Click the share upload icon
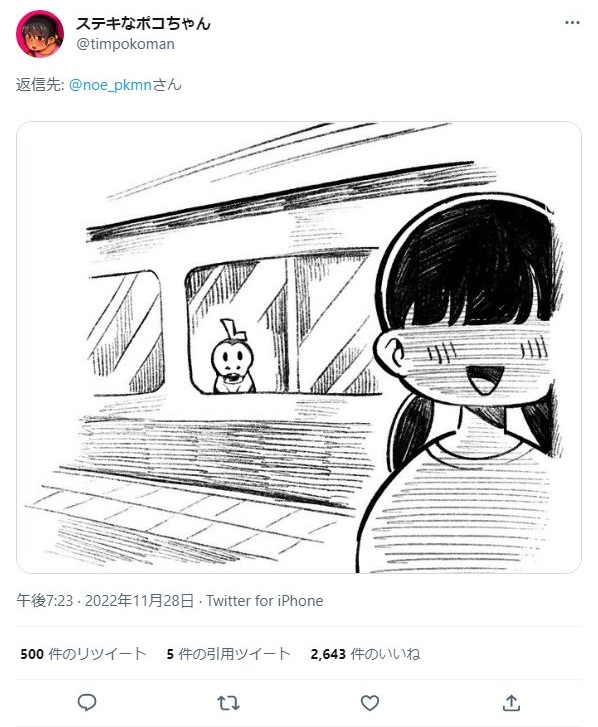This screenshot has width=598, height=727. pyautogui.click(x=511, y=703)
